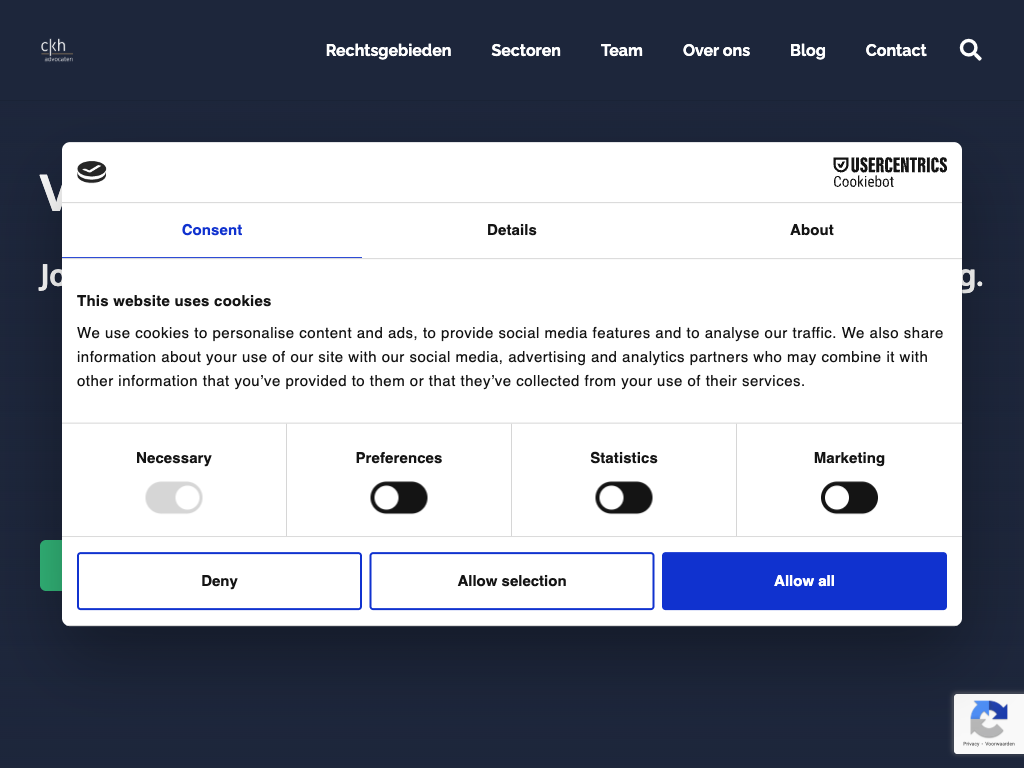The width and height of the screenshot is (1024, 768).
Task: Click the search magnifier icon
Action: coord(970,50)
